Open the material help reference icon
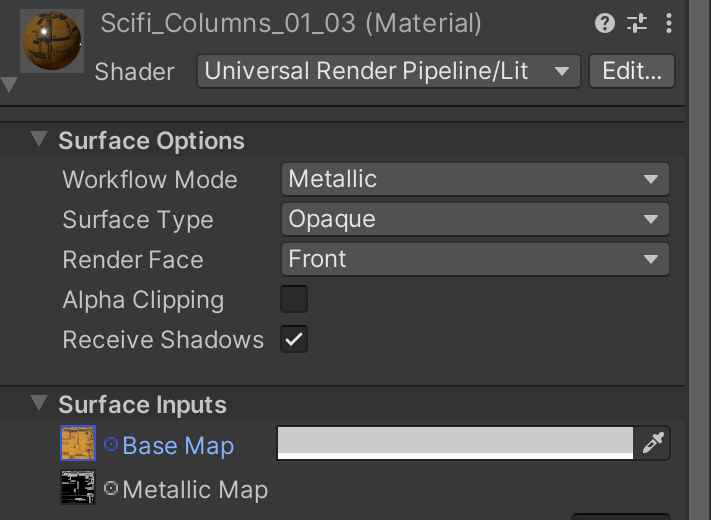Screen dimensions: 711x520 point(604,23)
